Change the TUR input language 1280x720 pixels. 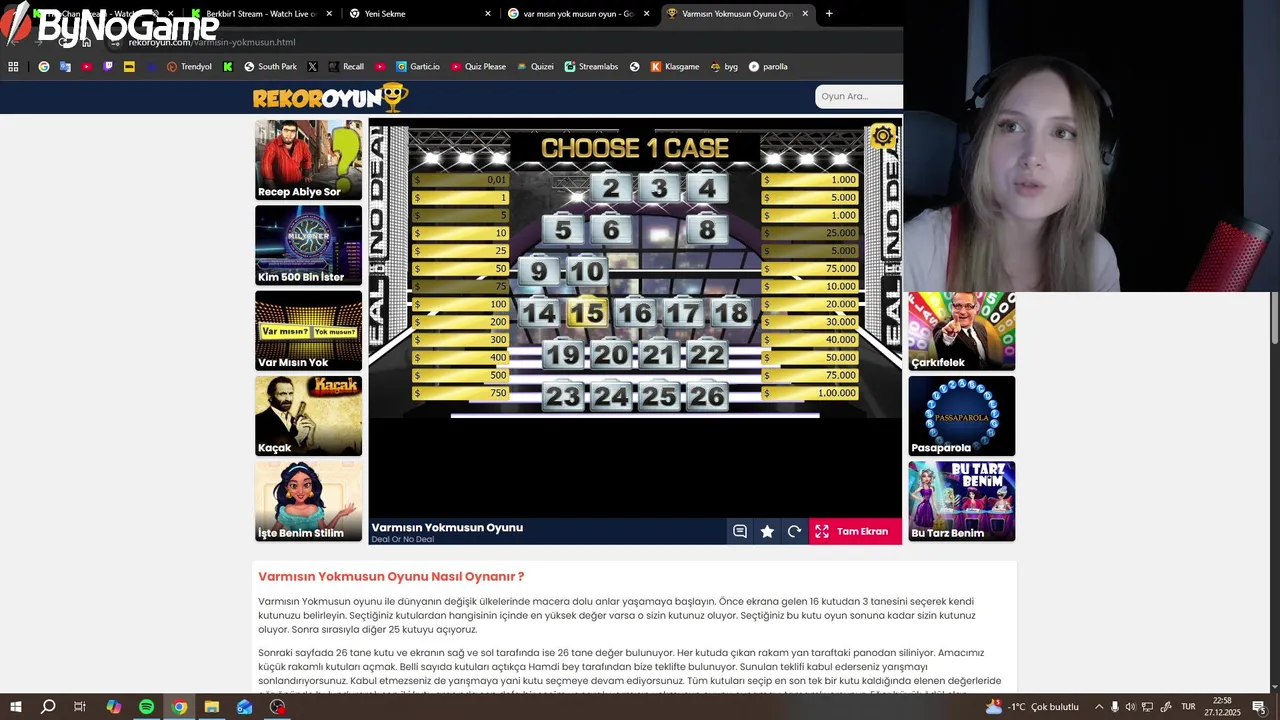(x=1188, y=707)
